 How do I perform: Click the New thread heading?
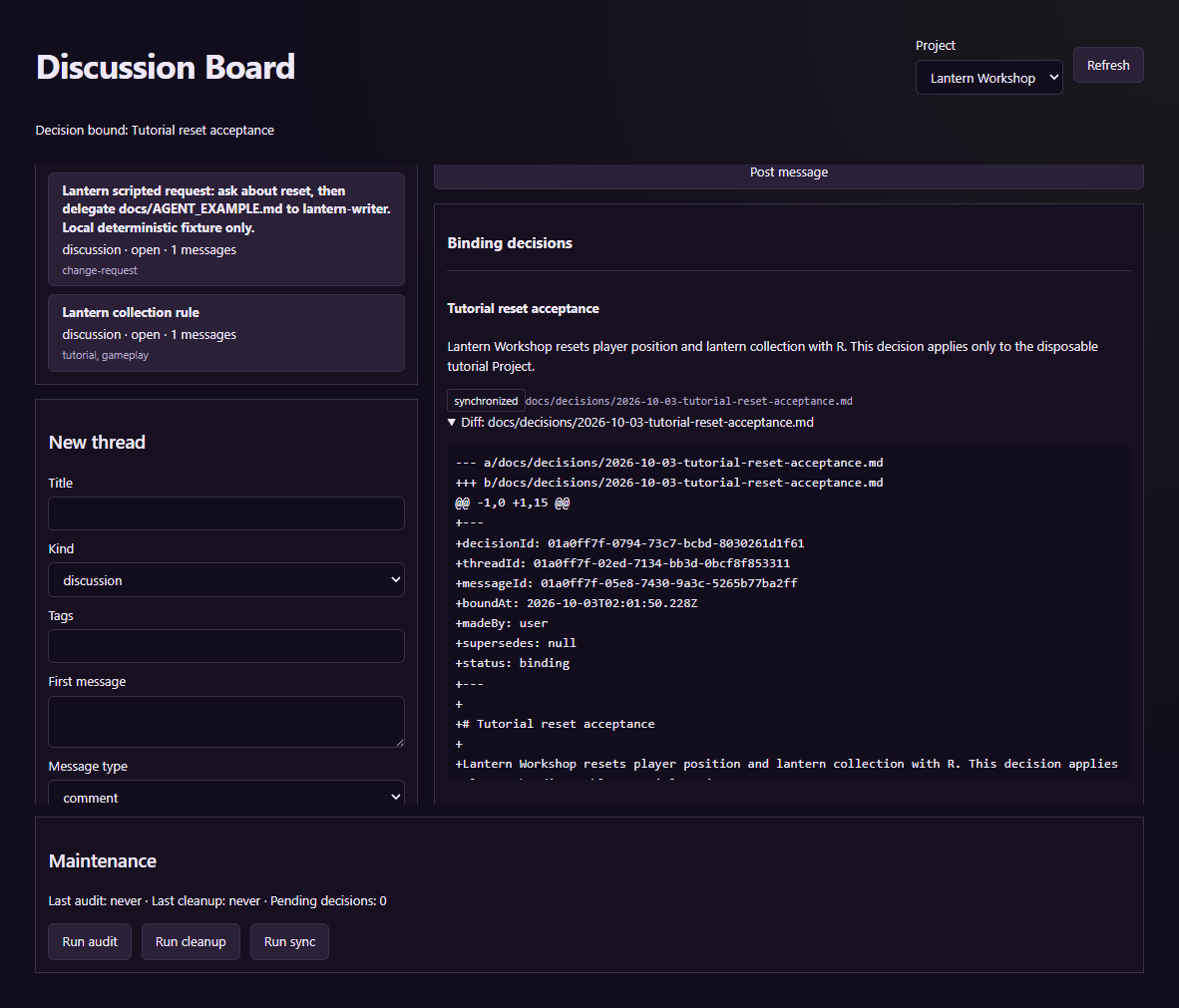[97, 443]
